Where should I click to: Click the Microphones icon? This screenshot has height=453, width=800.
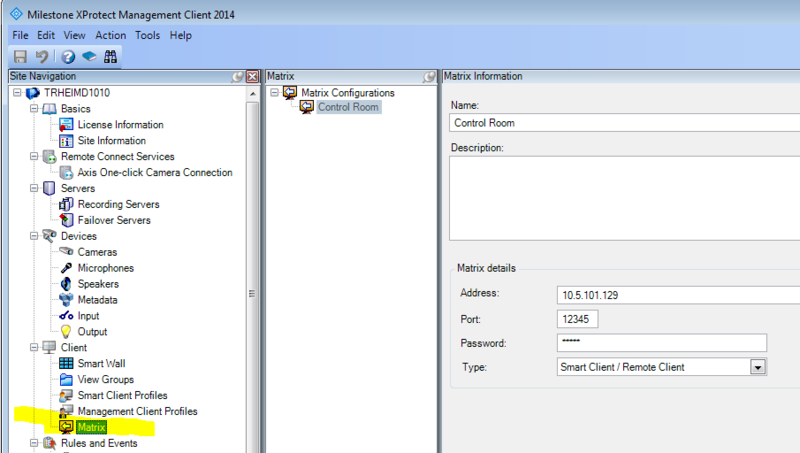pos(66,268)
